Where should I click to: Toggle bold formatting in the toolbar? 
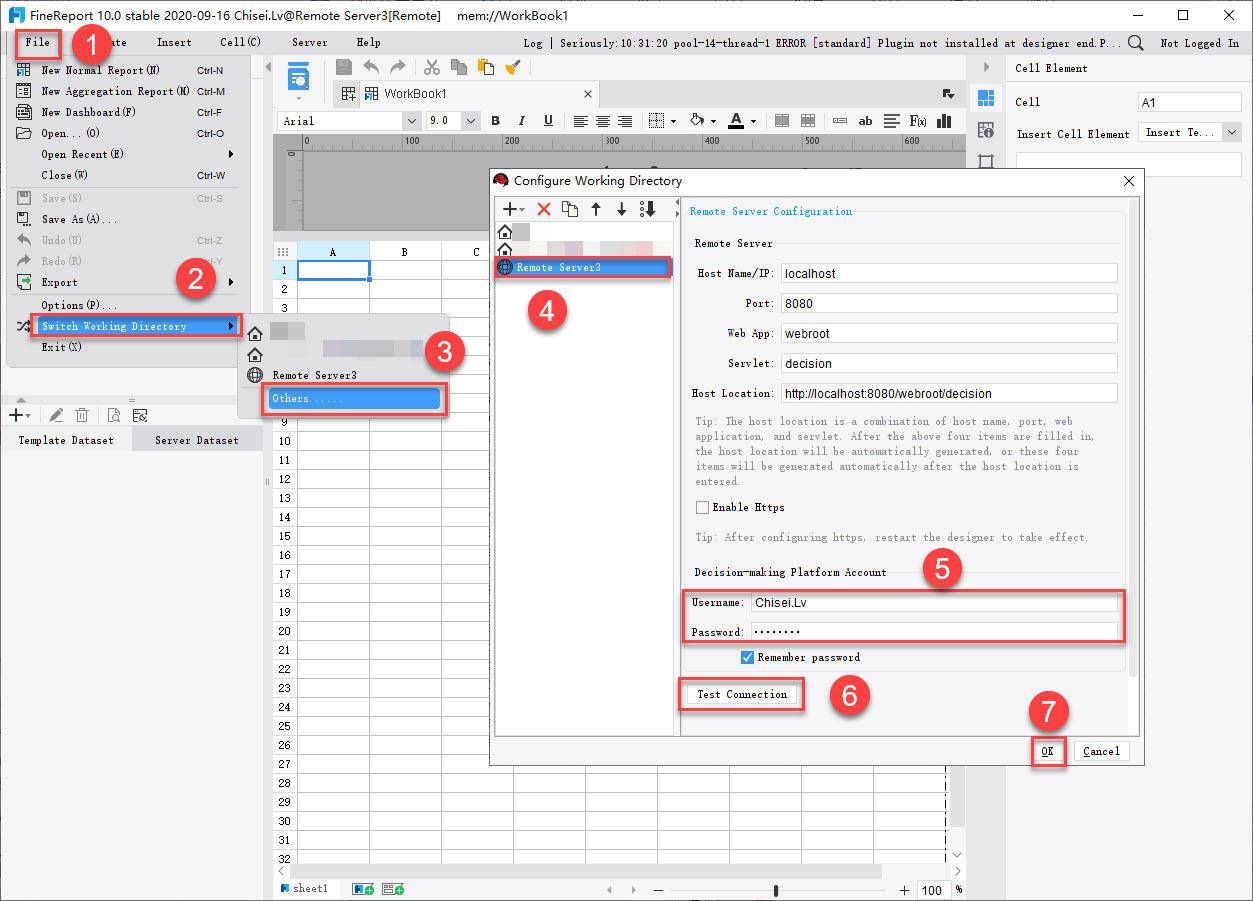[495, 120]
